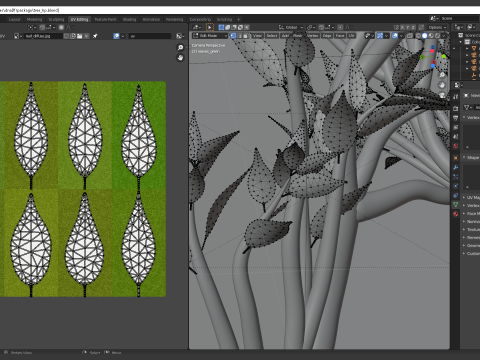Open the Material properties tab icon

(x=456, y=214)
